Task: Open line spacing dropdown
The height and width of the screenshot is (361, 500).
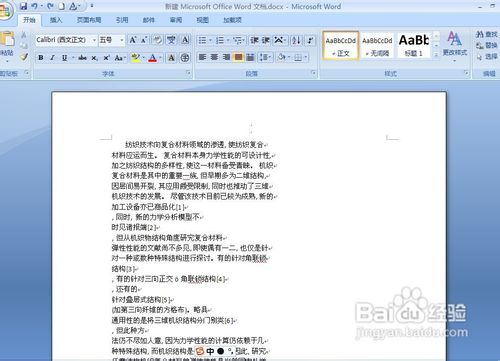Action: (x=266, y=57)
